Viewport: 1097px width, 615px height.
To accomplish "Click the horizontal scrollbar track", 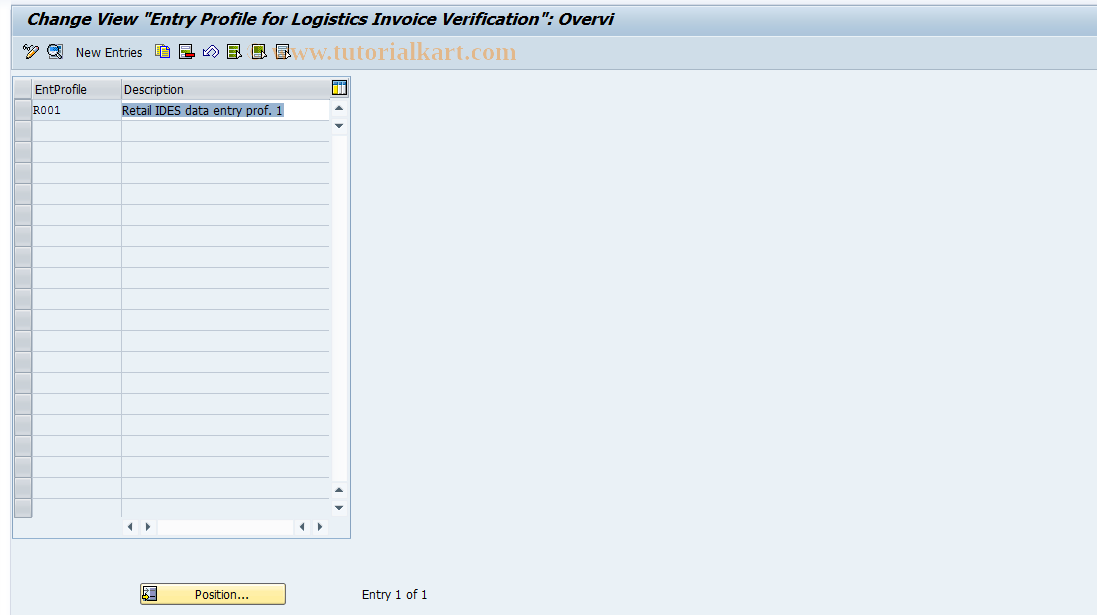I will pos(225,527).
